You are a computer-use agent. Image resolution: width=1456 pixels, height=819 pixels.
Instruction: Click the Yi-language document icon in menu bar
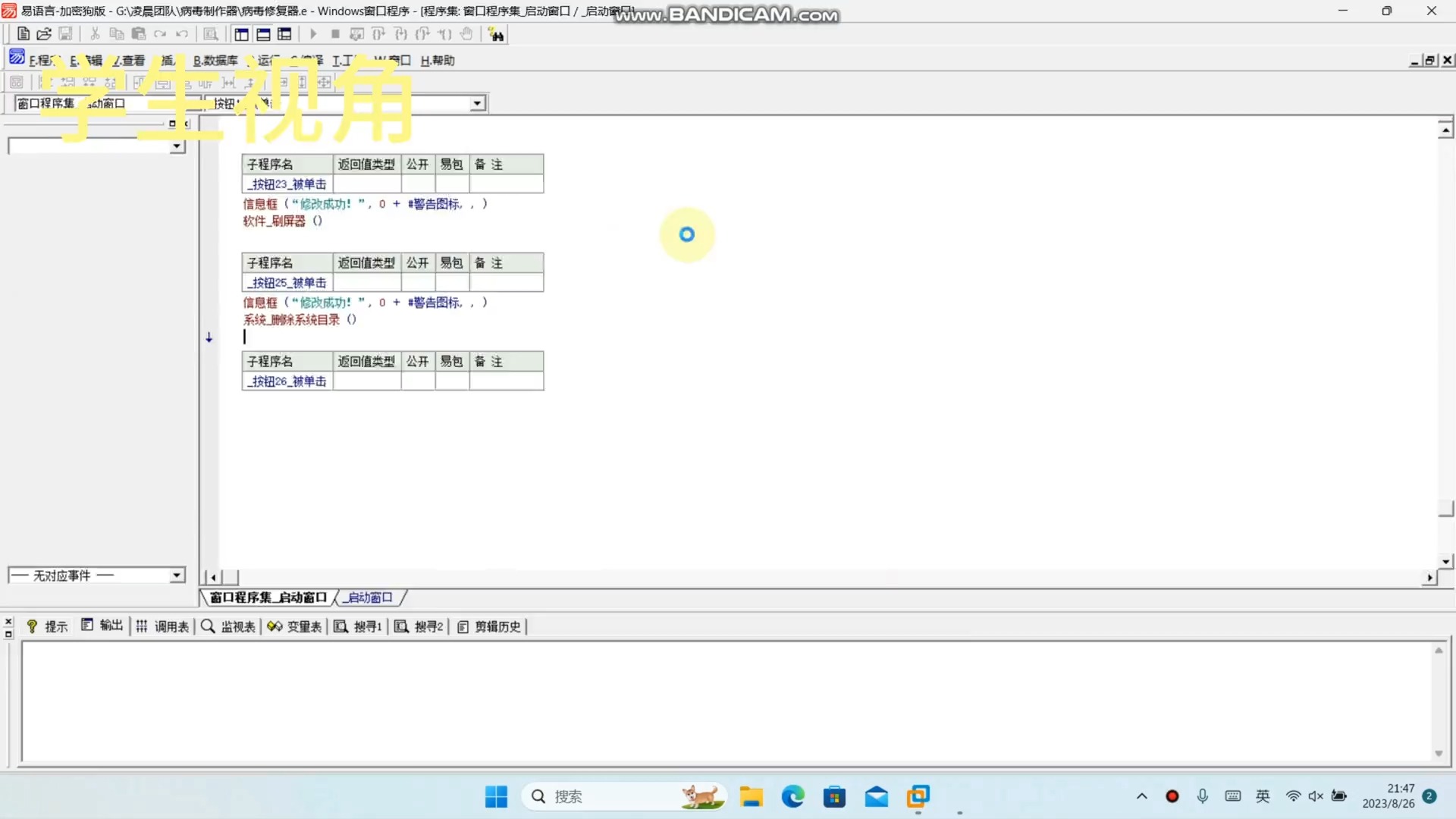pos(17,58)
